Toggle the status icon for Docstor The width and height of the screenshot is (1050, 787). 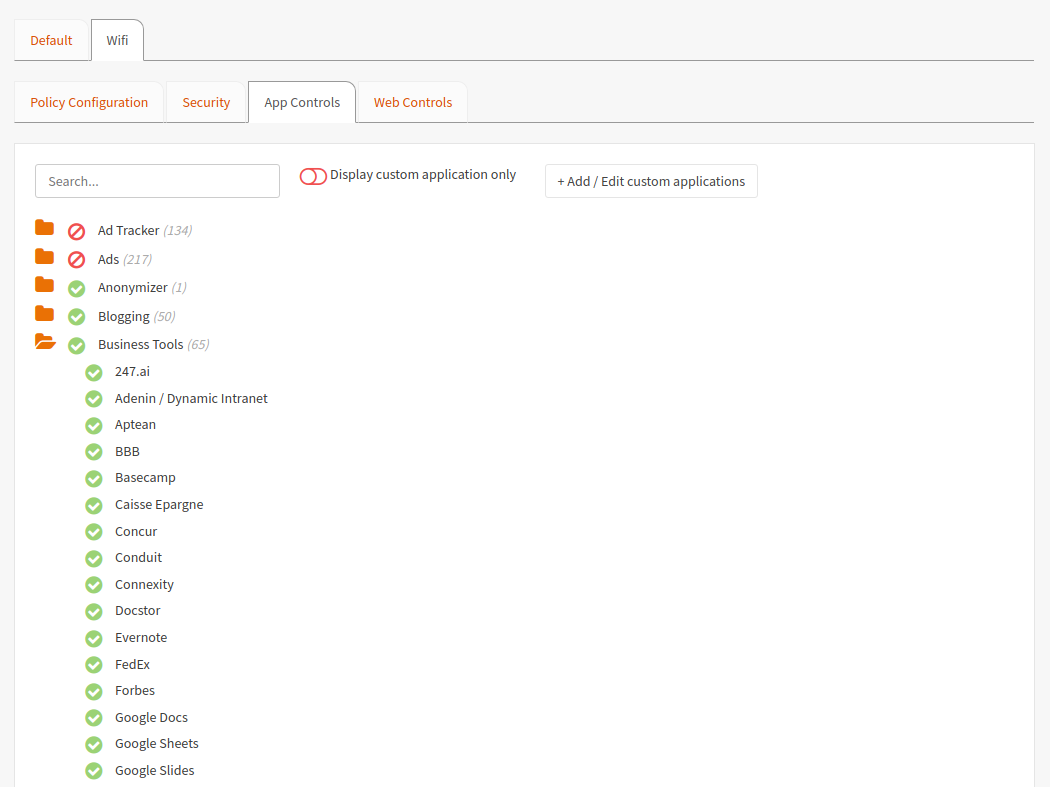click(94, 612)
